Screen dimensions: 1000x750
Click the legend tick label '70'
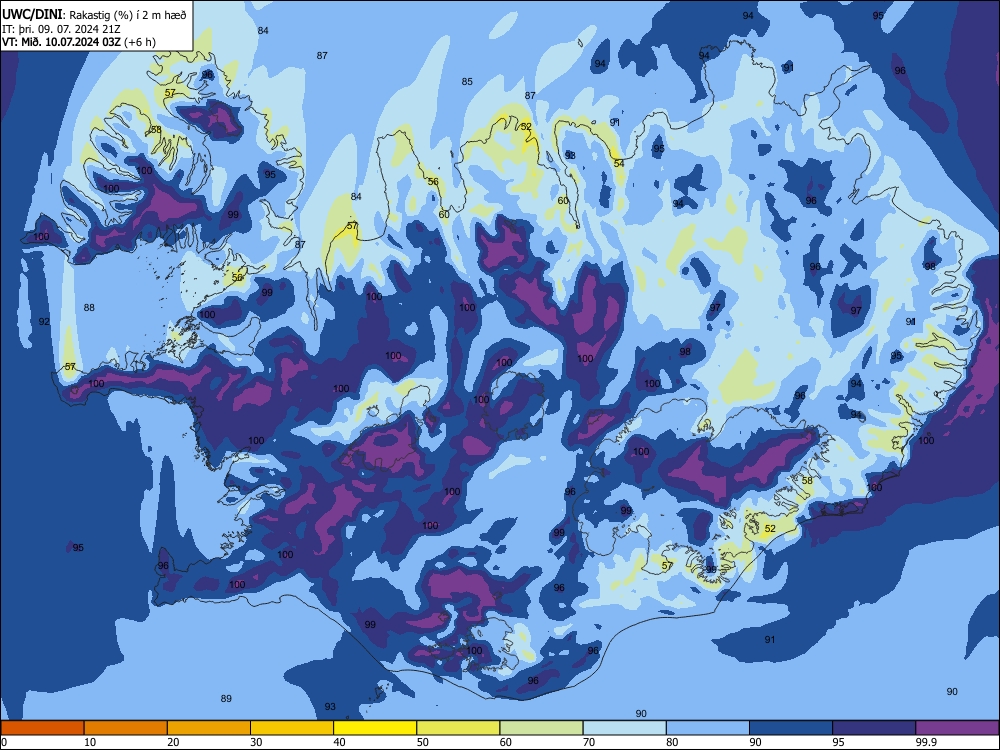coord(589,742)
